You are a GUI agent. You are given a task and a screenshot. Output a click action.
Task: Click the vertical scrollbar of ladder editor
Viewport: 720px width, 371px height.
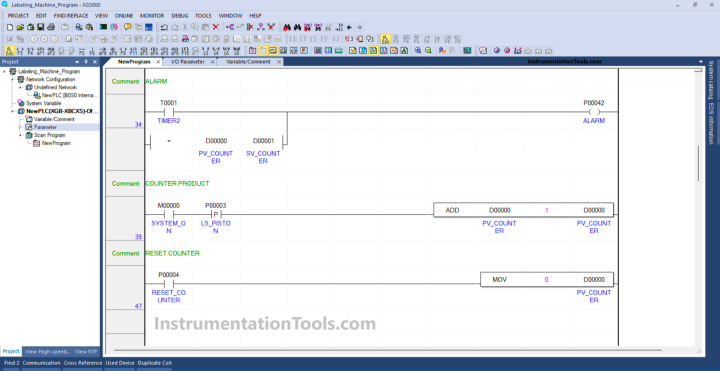[698, 163]
